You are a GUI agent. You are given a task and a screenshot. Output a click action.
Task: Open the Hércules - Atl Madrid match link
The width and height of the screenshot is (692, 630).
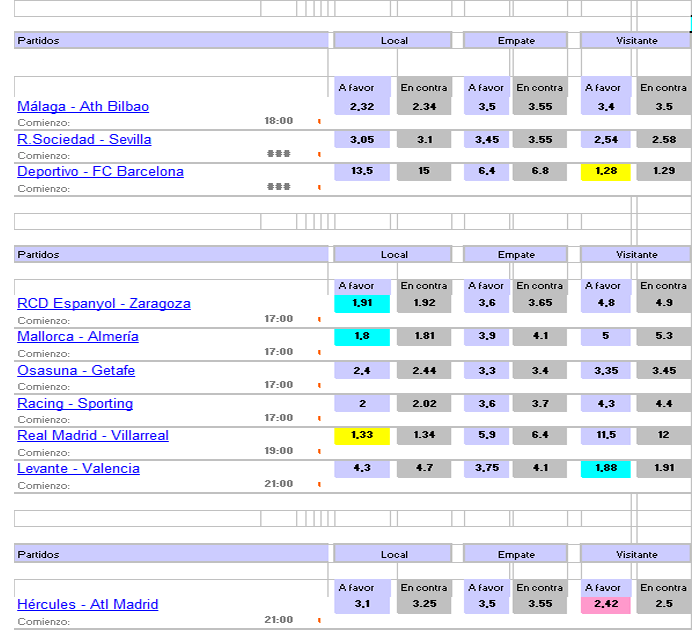(x=87, y=604)
